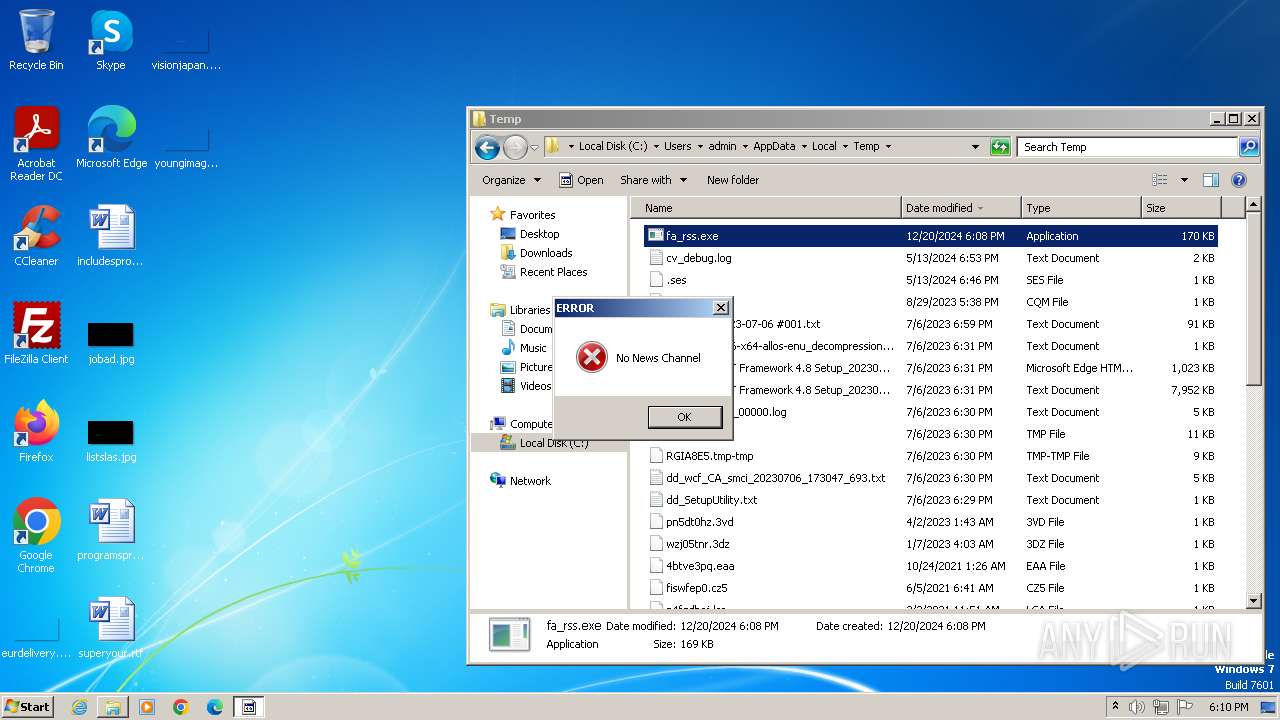The width and height of the screenshot is (1280, 720).
Task: Click the file list scrollbar up arrow
Action: click(1254, 206)
